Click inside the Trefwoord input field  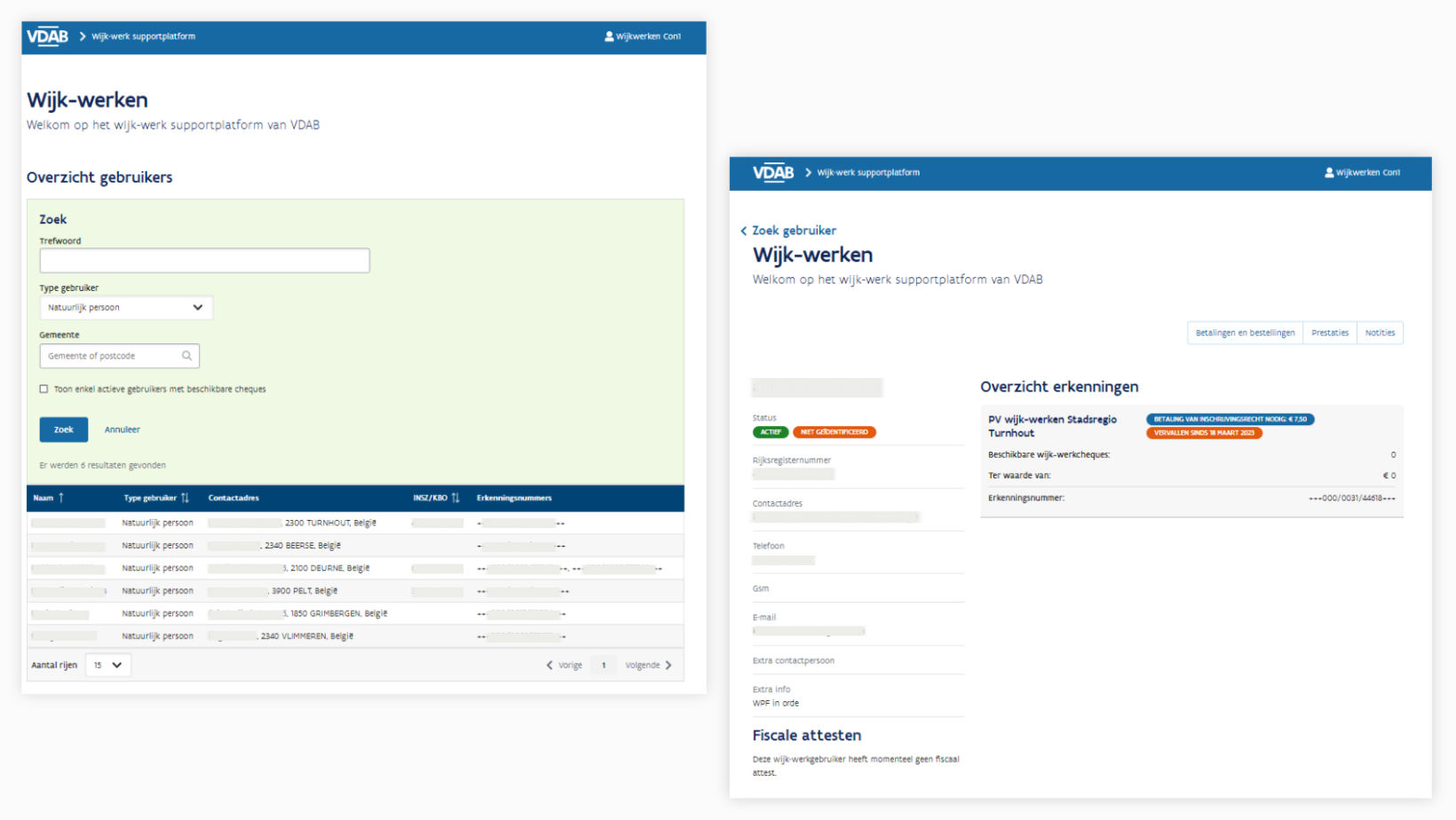click(x=204, y=260)
